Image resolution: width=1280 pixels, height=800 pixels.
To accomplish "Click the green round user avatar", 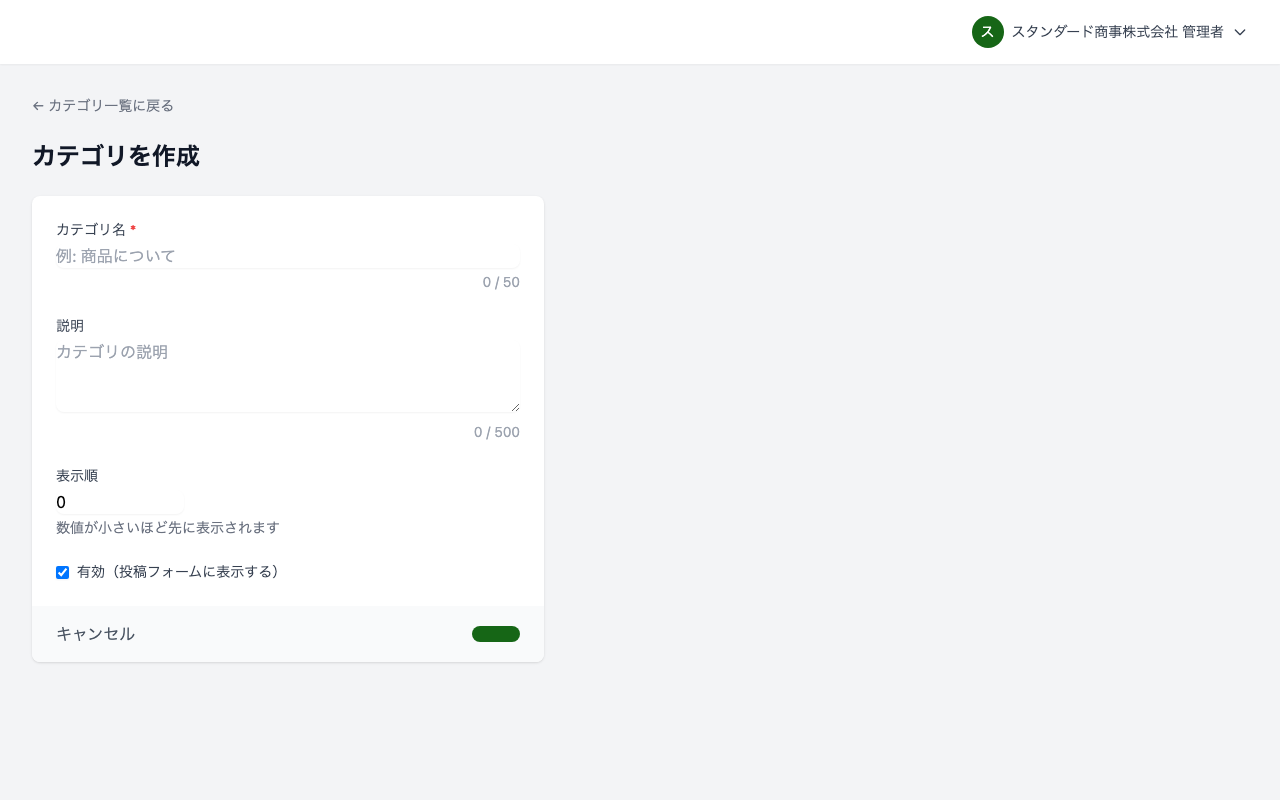I will tap(988, 32).
